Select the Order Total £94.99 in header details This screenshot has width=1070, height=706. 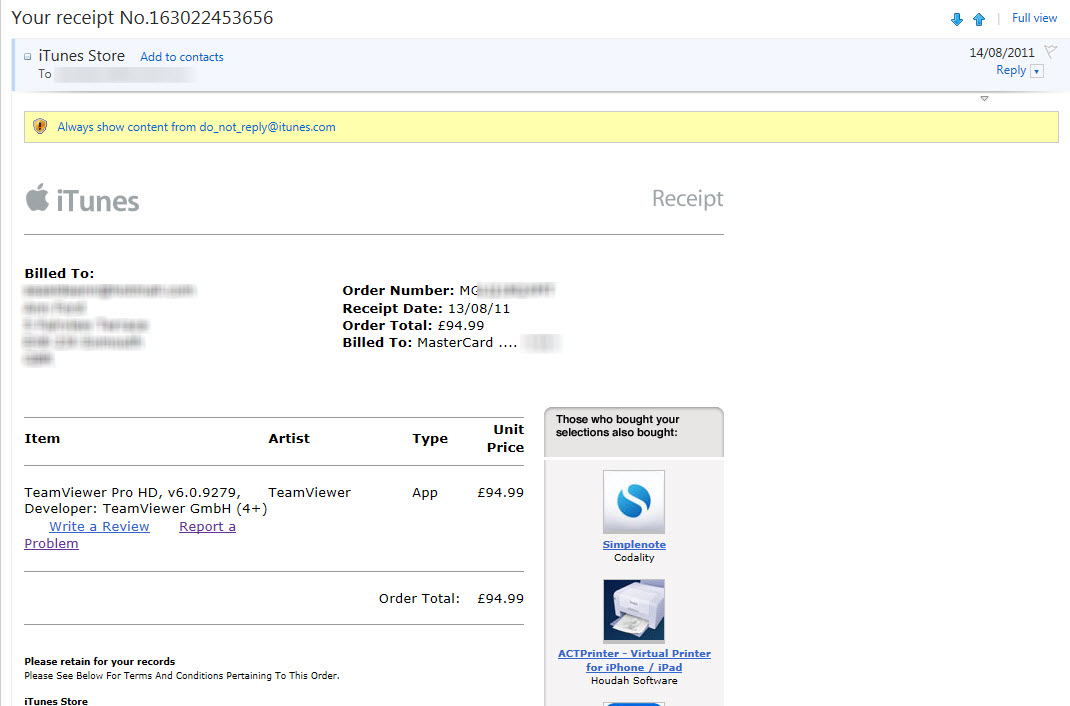(414, 325)
